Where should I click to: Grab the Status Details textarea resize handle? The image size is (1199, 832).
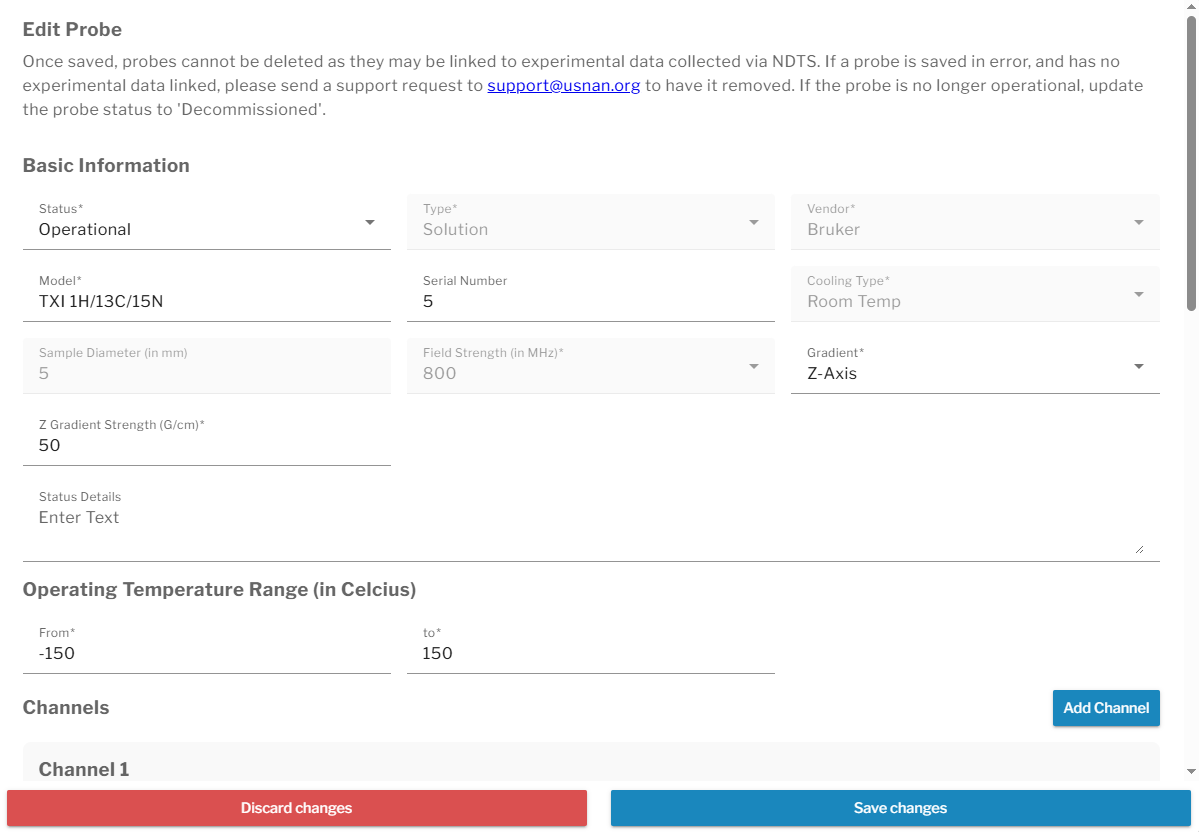pyautogui.click(x=1139, y=549)
